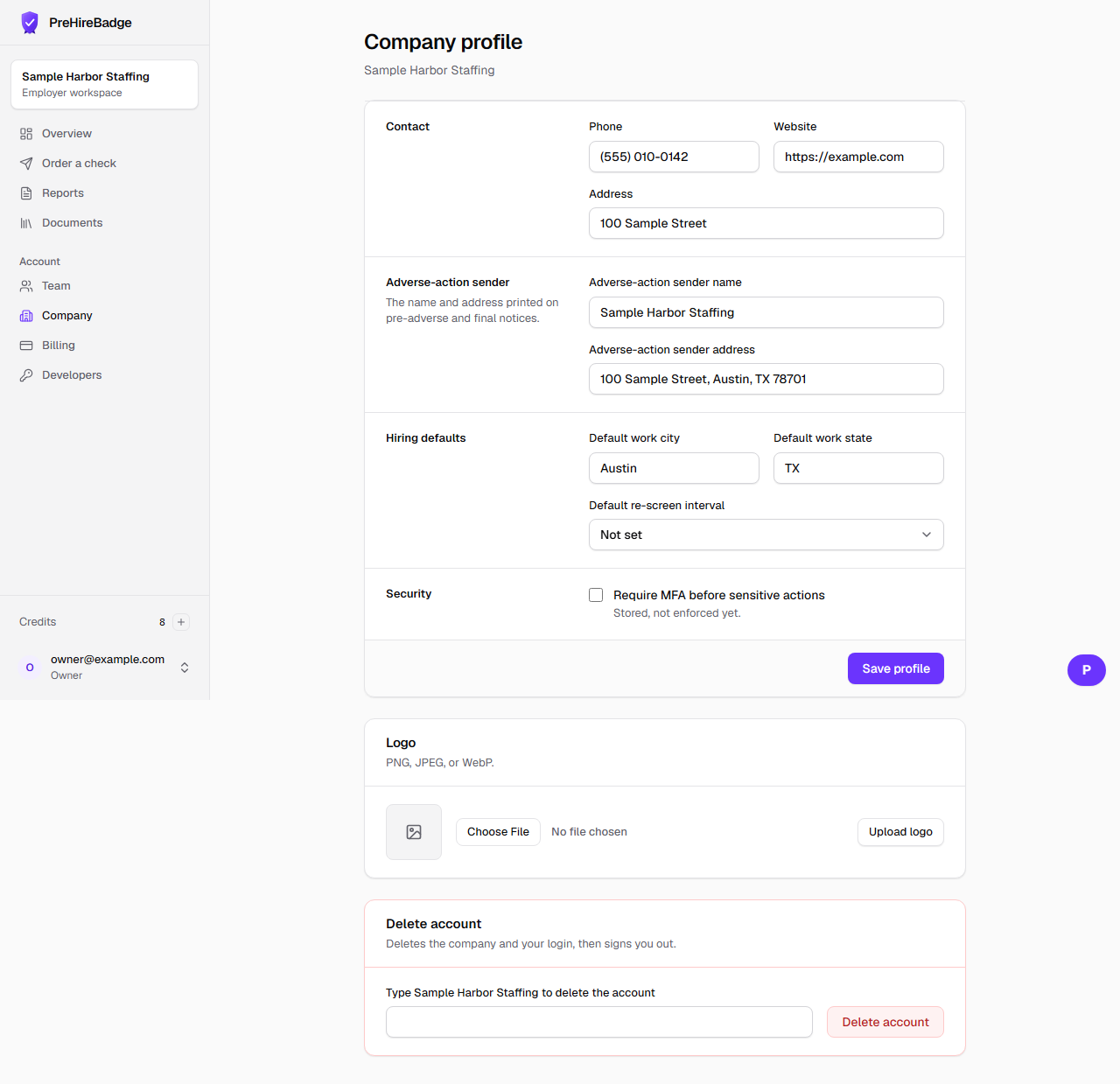Image resolution: width=1120 pixels, height=1084 pixels.
Task: Click into the Address field
Action: coord(766,223)
